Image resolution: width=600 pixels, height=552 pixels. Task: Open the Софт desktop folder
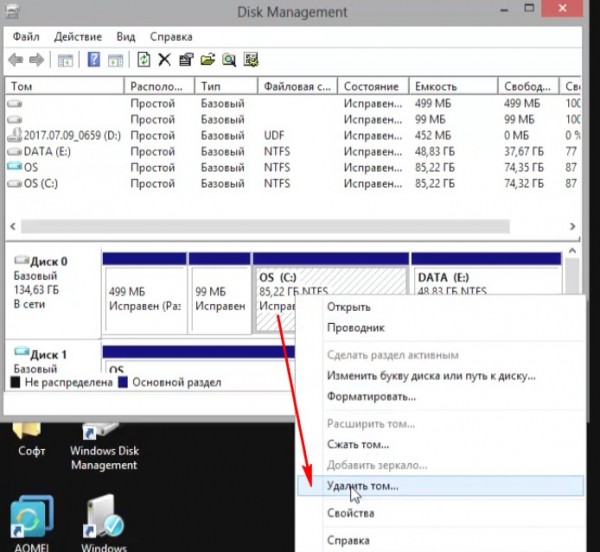click(x=31, y=440)
